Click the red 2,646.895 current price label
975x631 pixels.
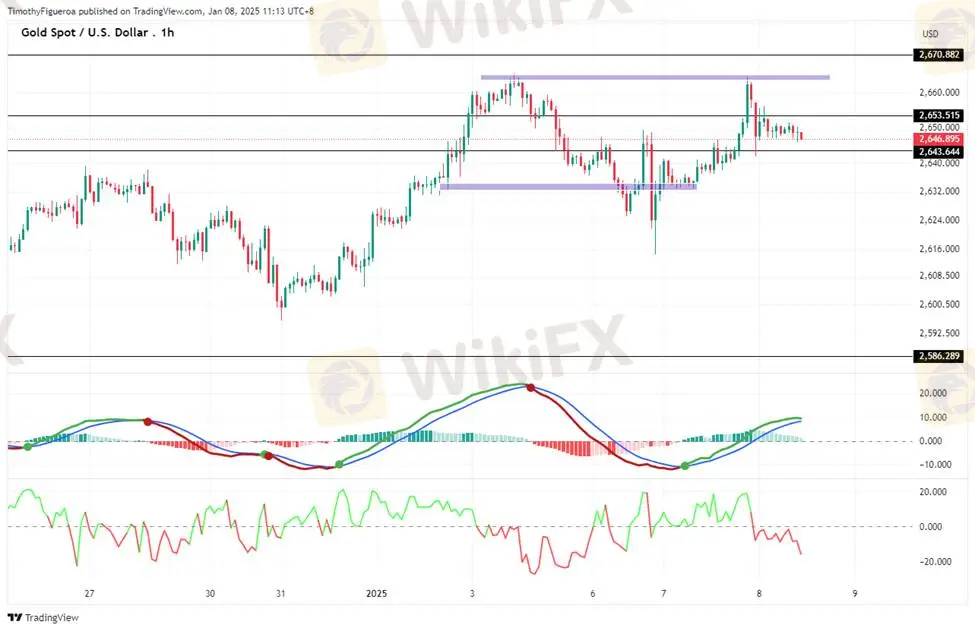point(939,139)
